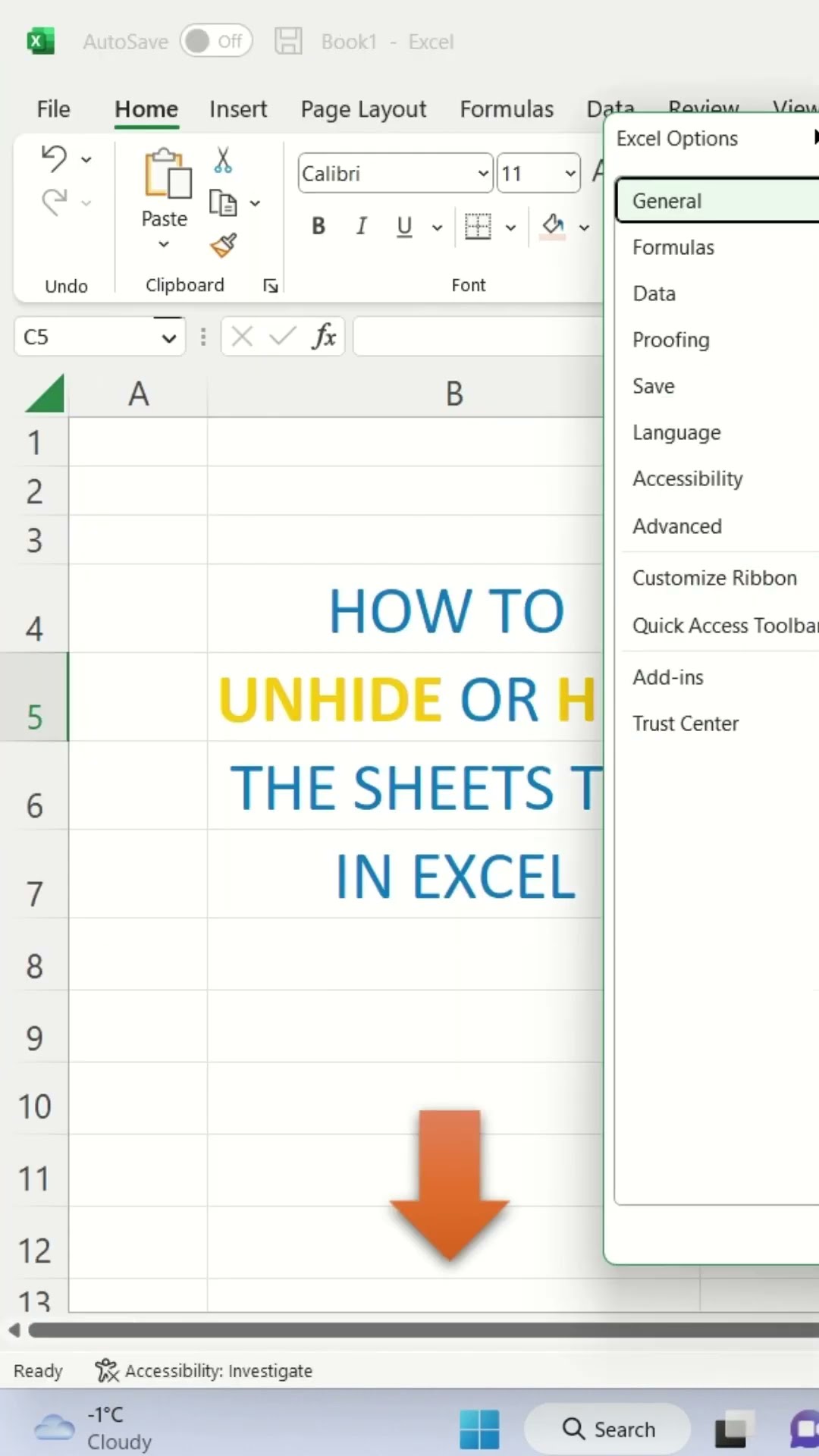
Task: Apply Italic formatting
Action: [362, 226]
